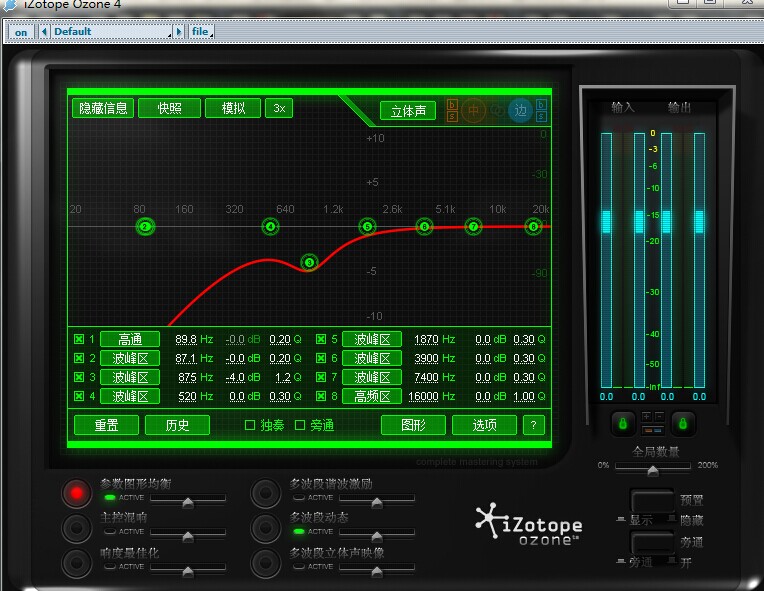Open band 2 filter type 波峰区 selector
The width and height of the screenshot is (764, 591).
click(x=130, y=358)
